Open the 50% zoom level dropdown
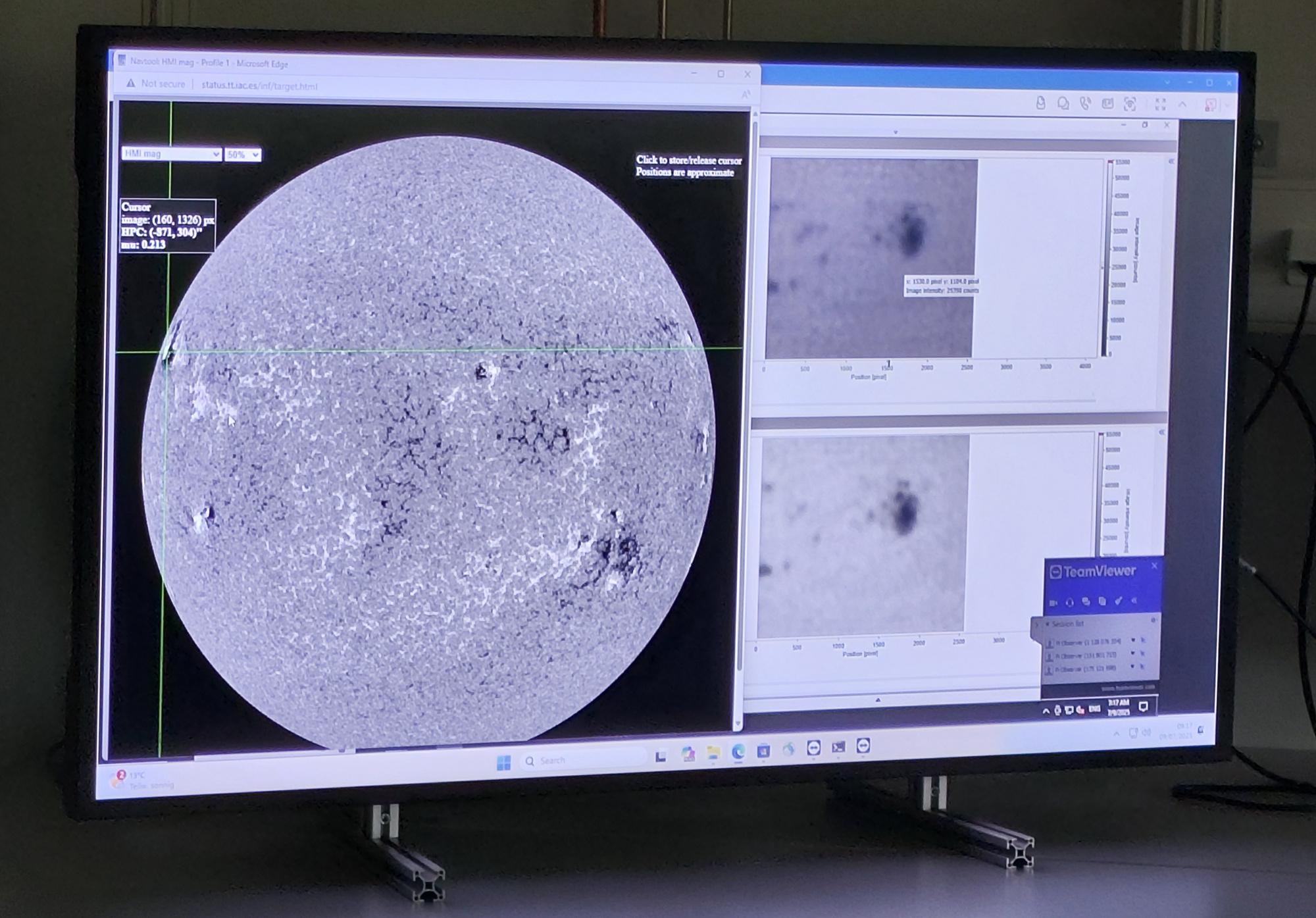This screenshot has height=918, width=1316. pos(243,155)
